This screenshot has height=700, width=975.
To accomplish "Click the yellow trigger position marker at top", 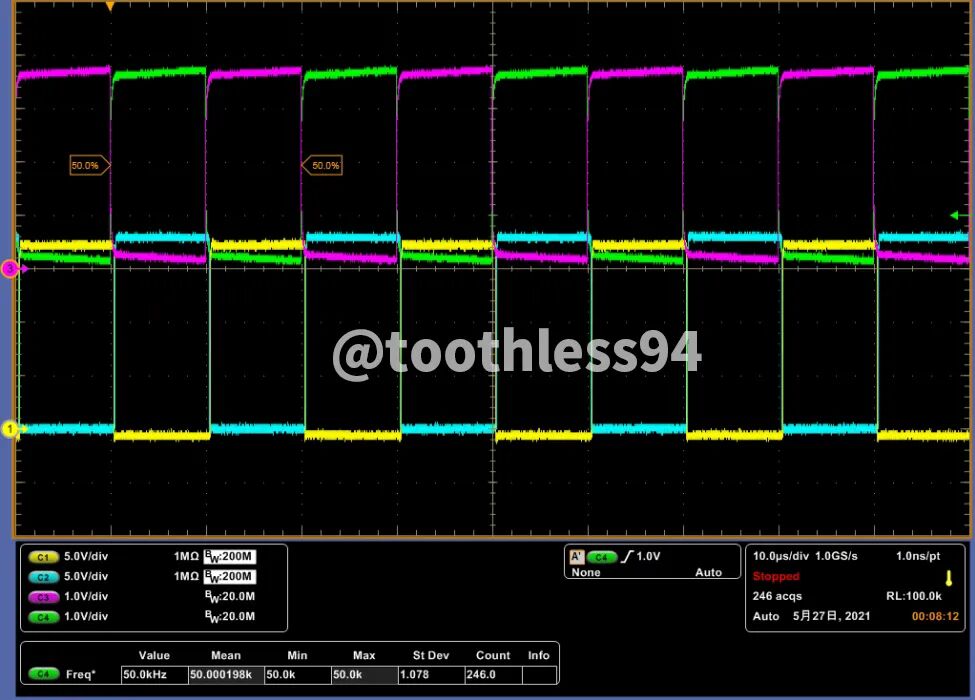I will click(110, 6).
